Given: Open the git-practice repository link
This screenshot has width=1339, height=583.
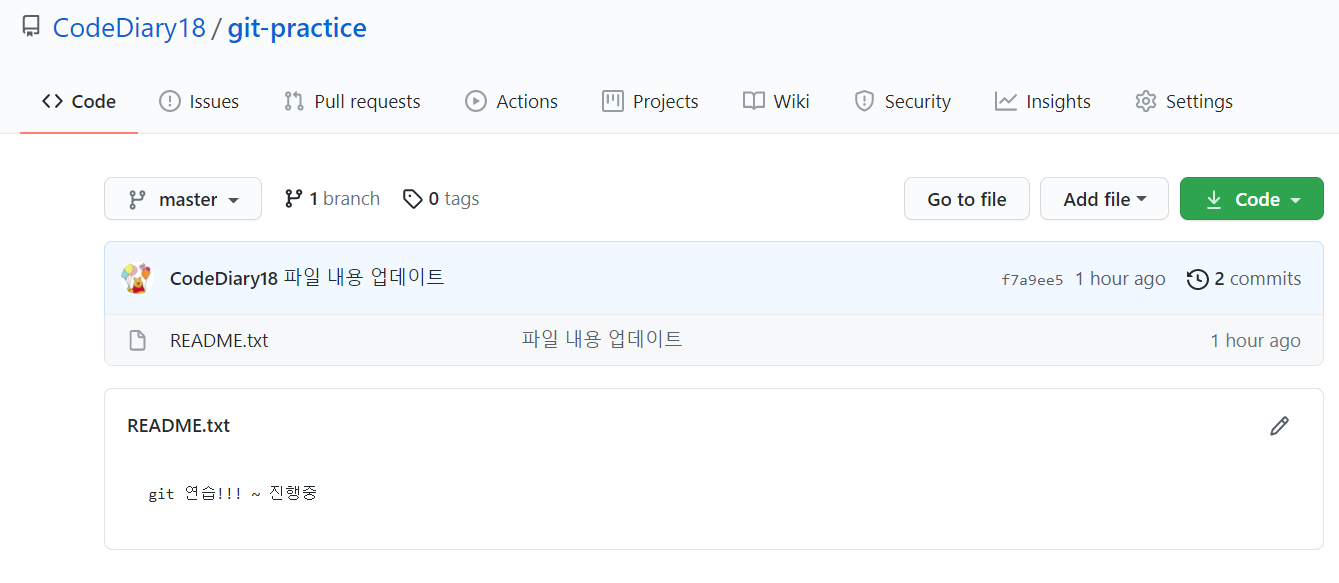Looking at the screenshot, I should [x=297, y=28].
